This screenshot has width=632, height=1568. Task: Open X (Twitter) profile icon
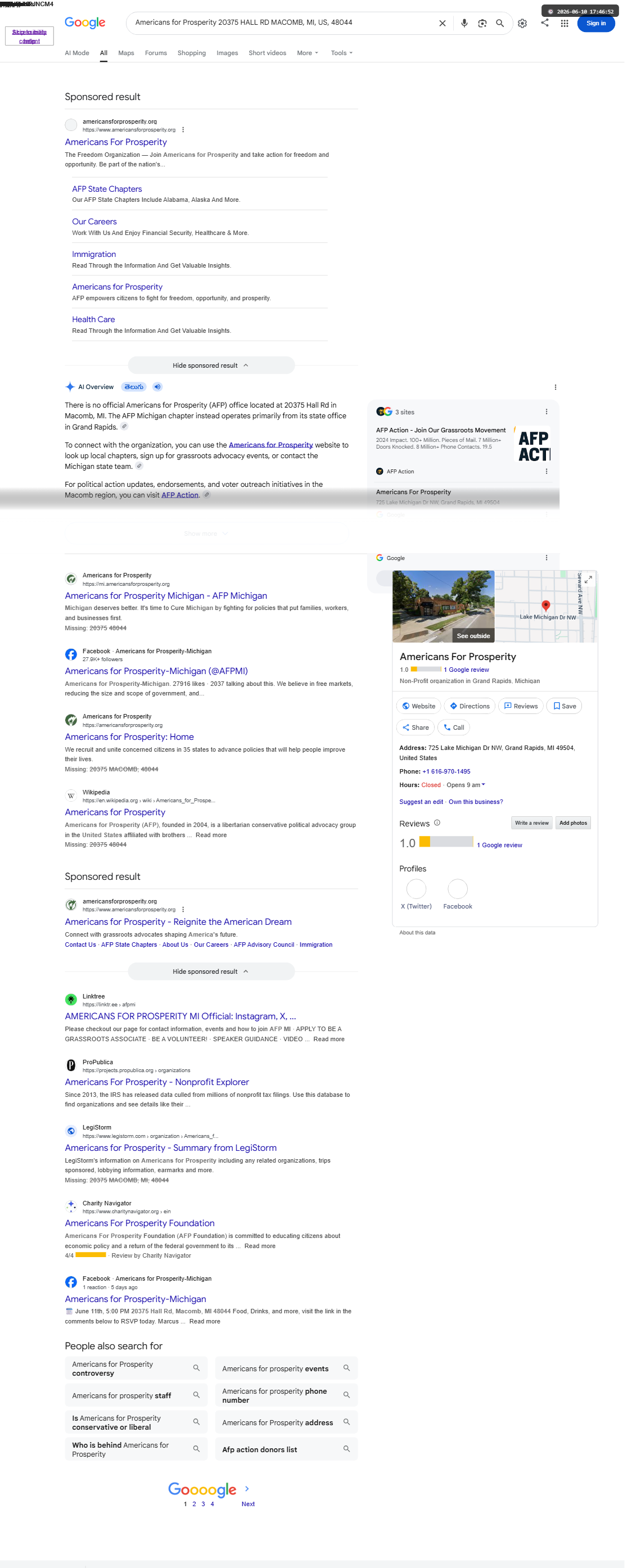(416, 889)
